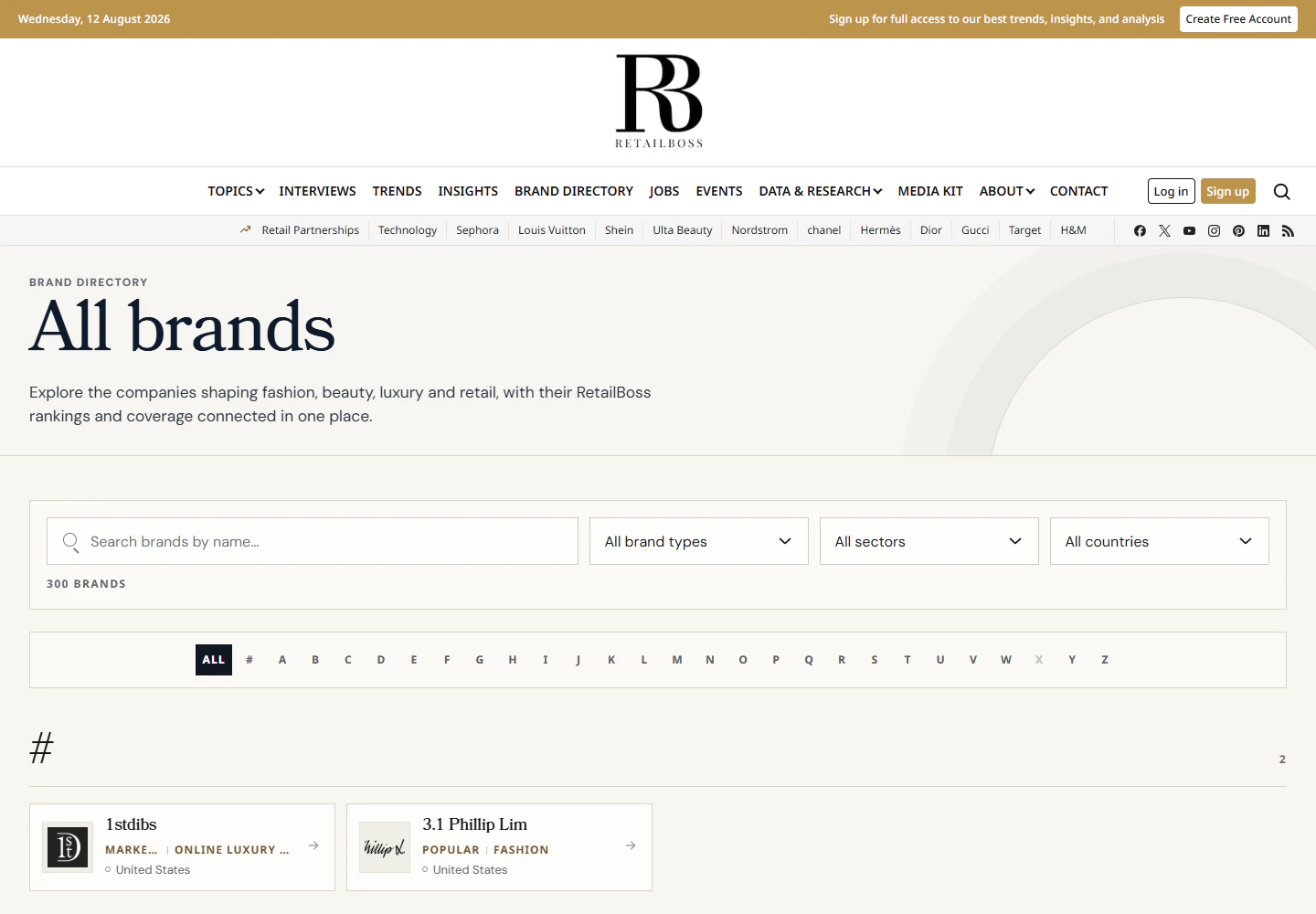Expand the Topics menu
The image size is (1316, 914).
pos(236,191)
